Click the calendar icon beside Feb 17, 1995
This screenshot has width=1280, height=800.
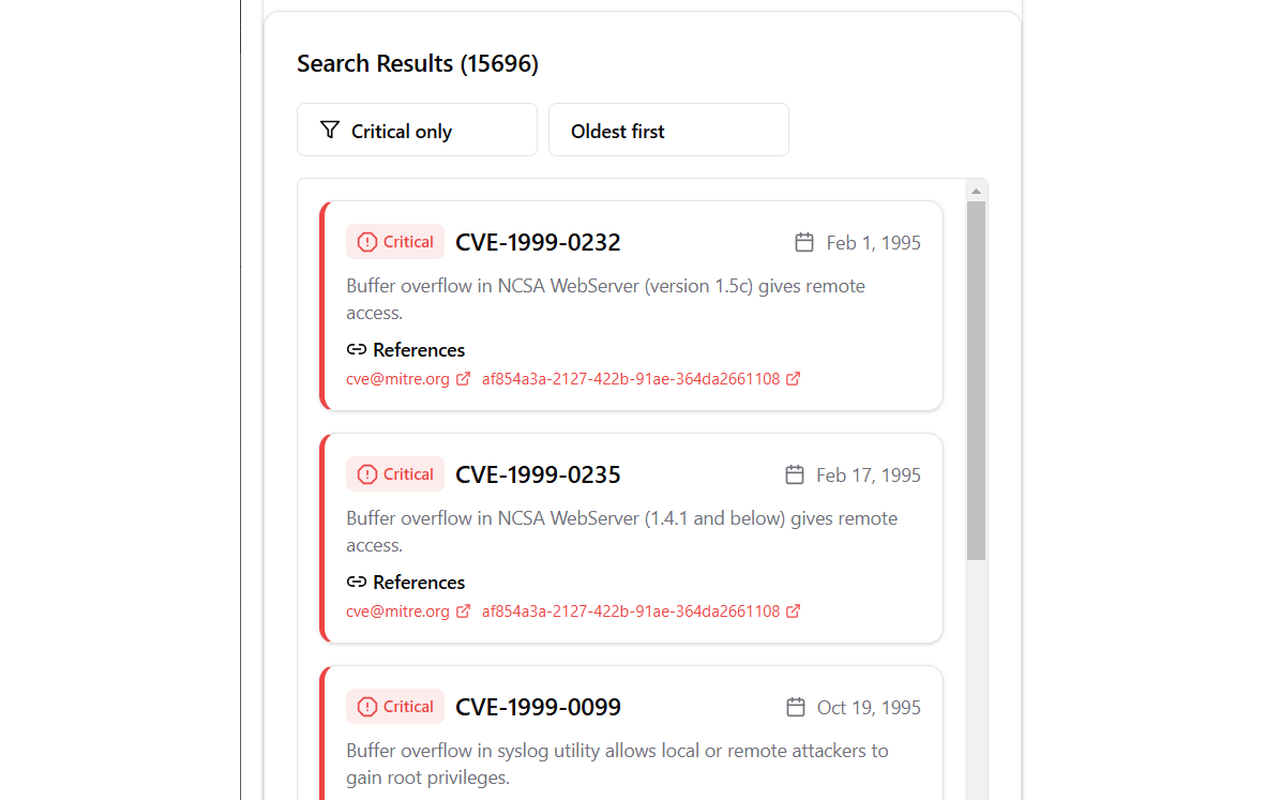tap(794, 474)
